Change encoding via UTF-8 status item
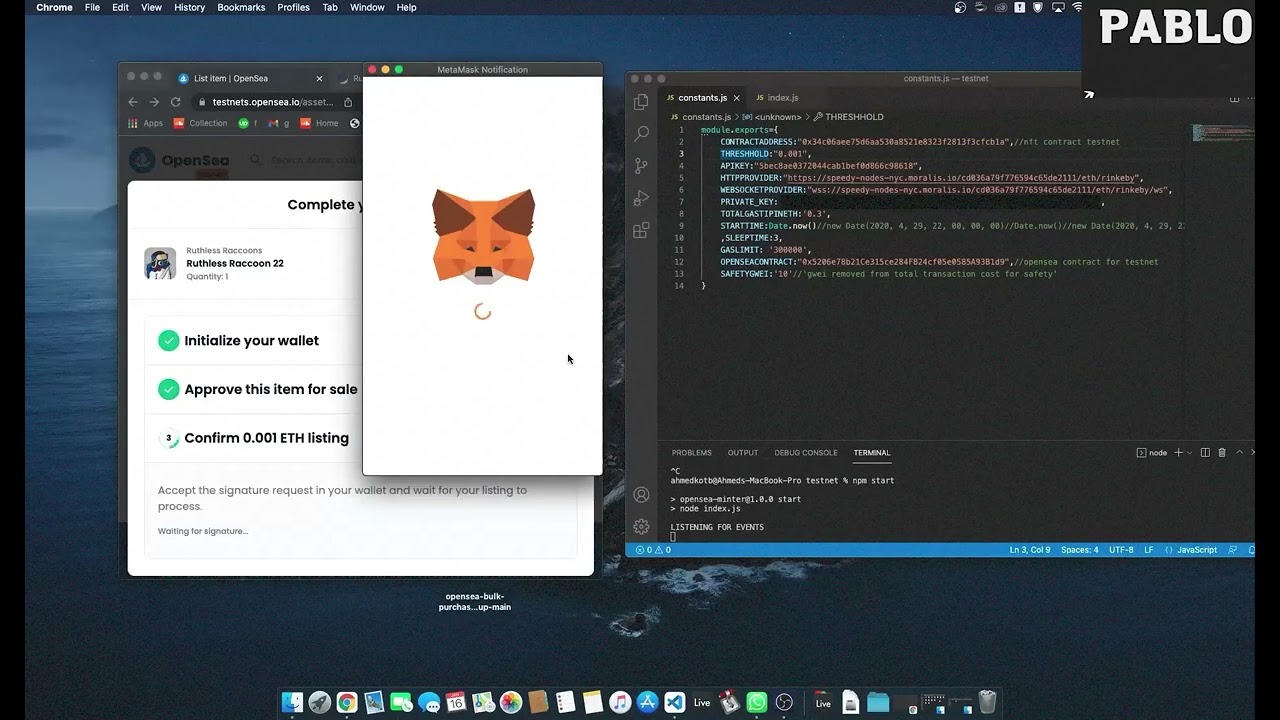Image resolution: width=1280 pixels, height=720 pixels. pos(1121,550)
